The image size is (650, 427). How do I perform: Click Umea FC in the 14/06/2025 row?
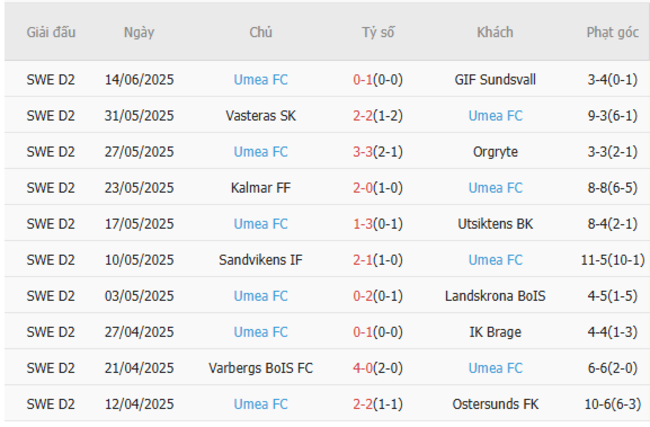261,79
